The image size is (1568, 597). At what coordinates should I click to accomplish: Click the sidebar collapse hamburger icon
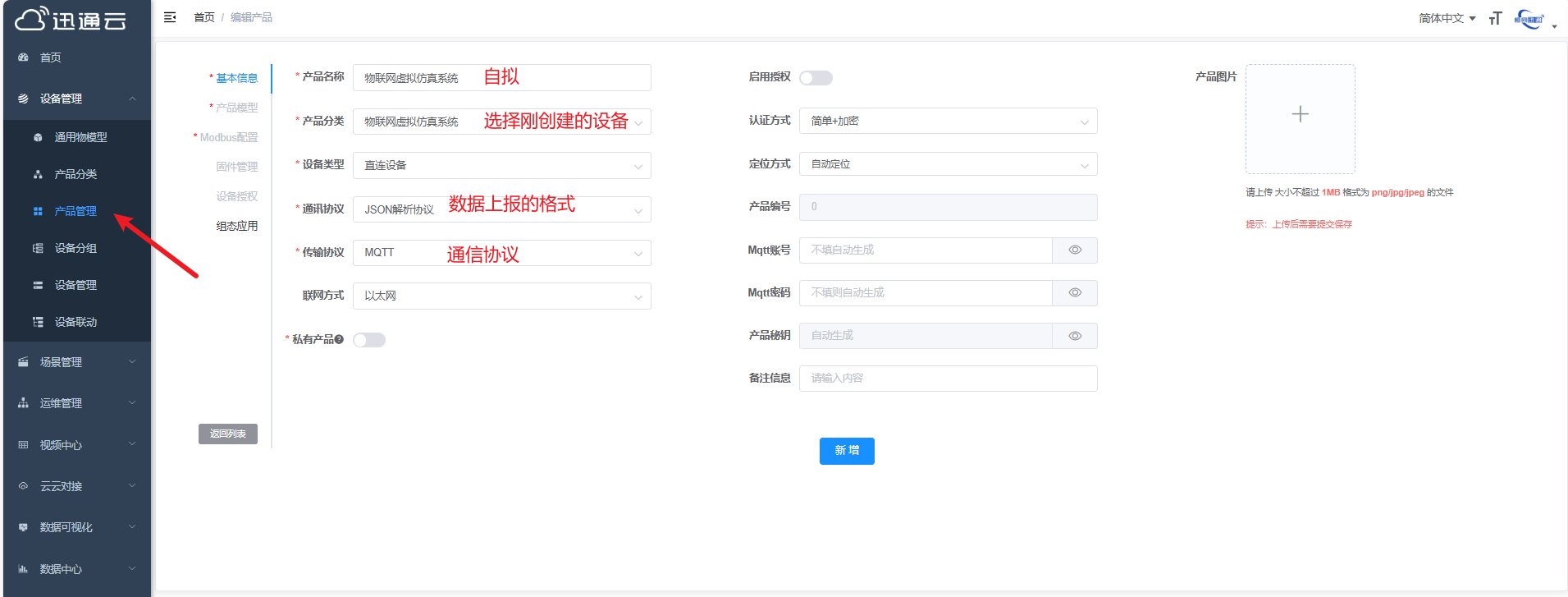170,17
